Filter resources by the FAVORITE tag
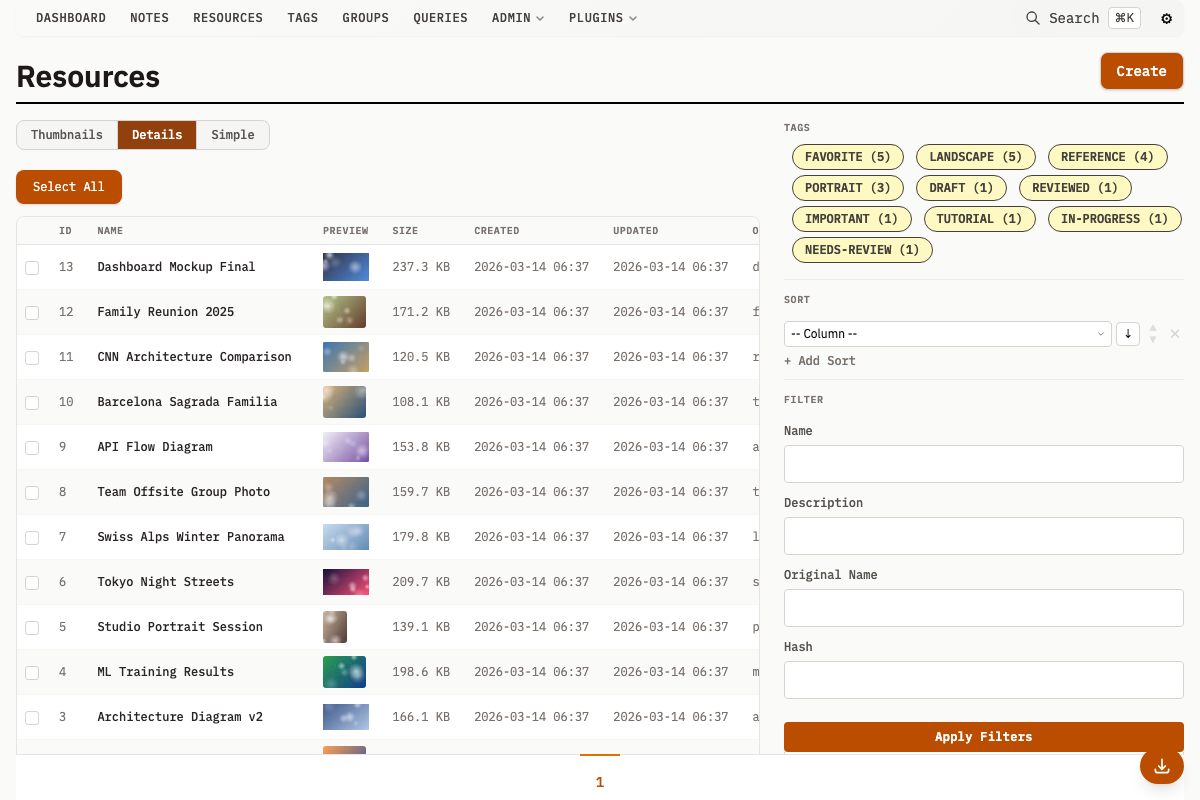The width and height of the screenshot is (1200, 800). tap(847, 156)
